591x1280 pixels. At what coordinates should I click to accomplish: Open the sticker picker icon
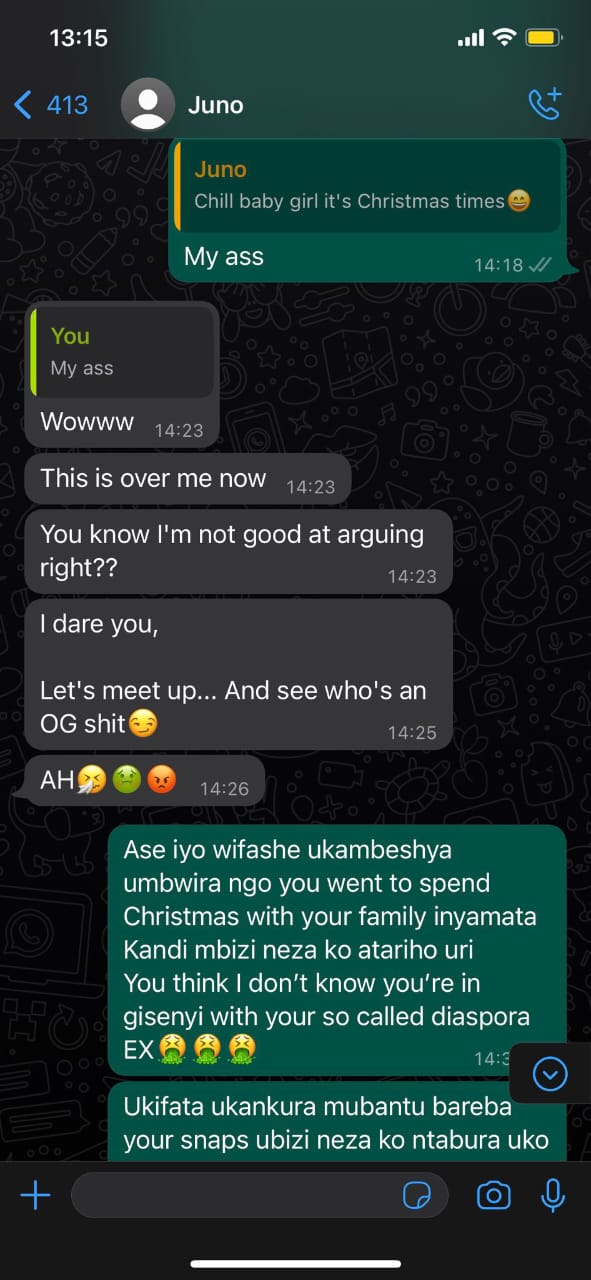[414, 1195]
